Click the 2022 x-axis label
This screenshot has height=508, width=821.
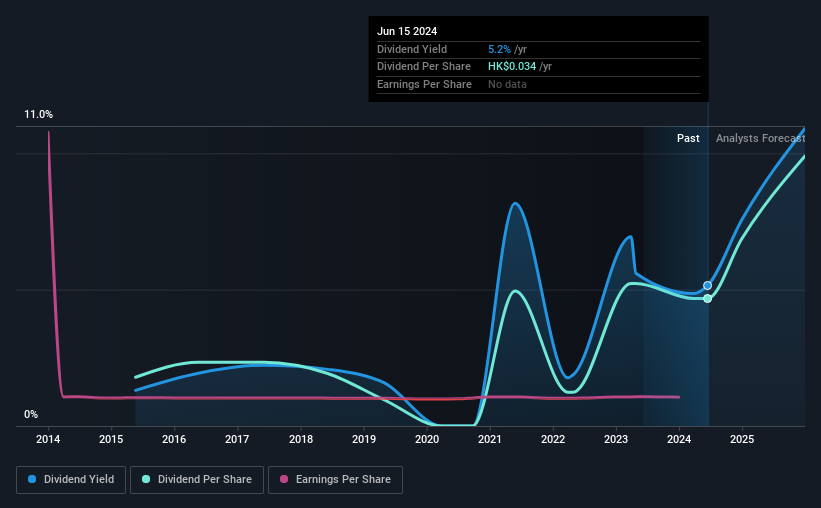[553, 439]
